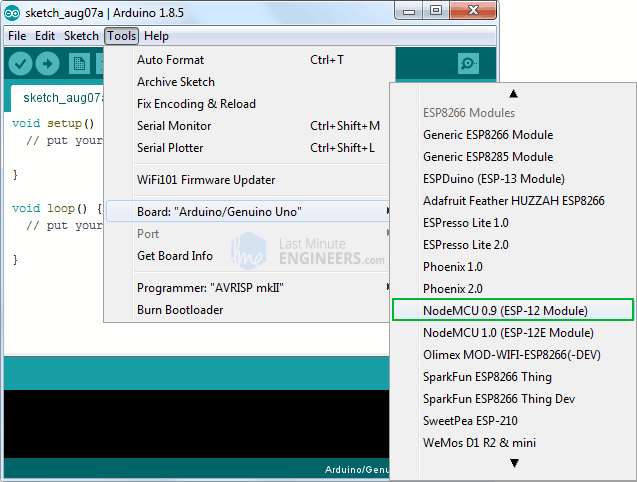Switch to the sketch_aug07a editor tab

click(x=58, y=98)
